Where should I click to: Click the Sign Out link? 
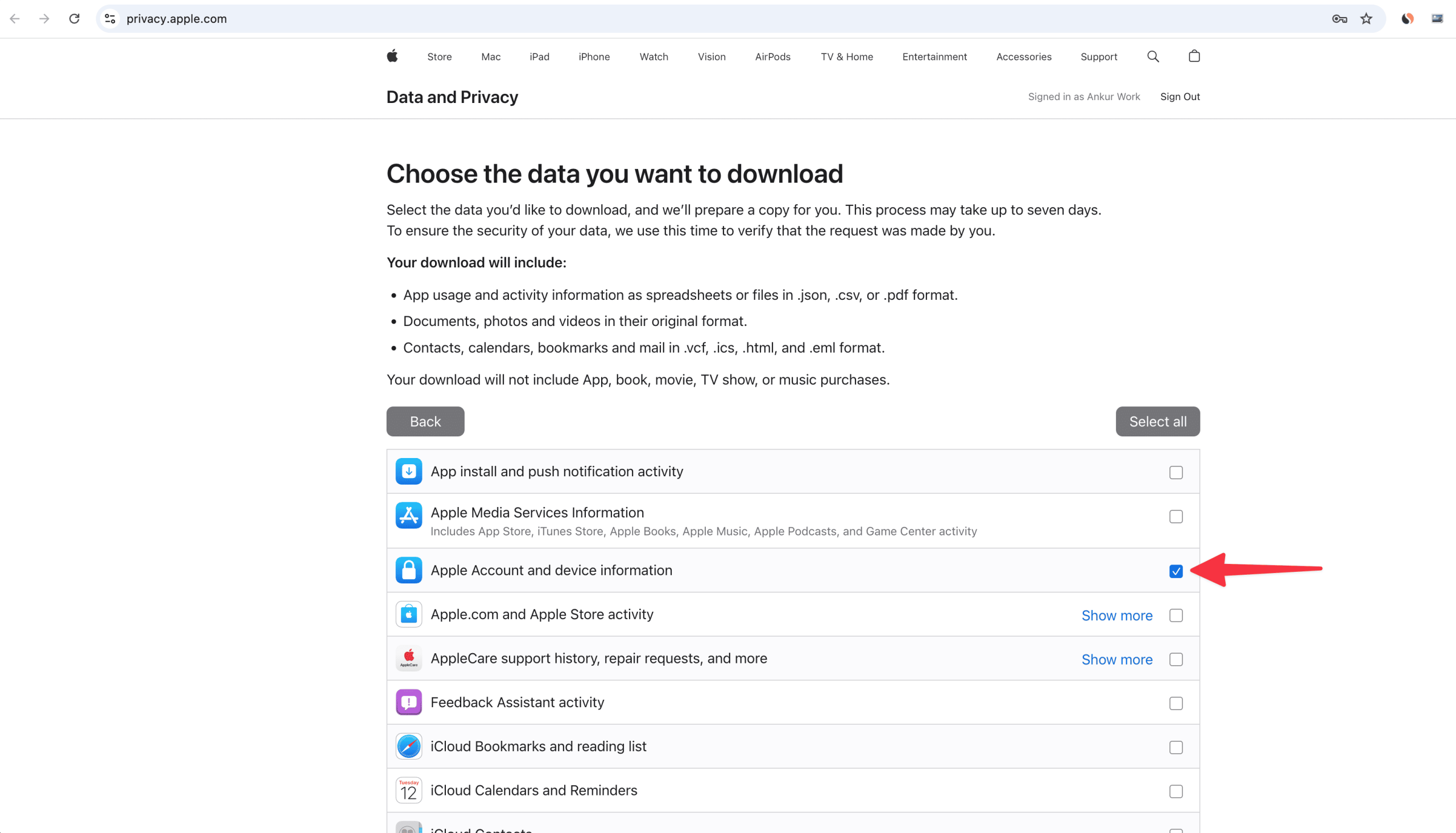[1180, 96]
